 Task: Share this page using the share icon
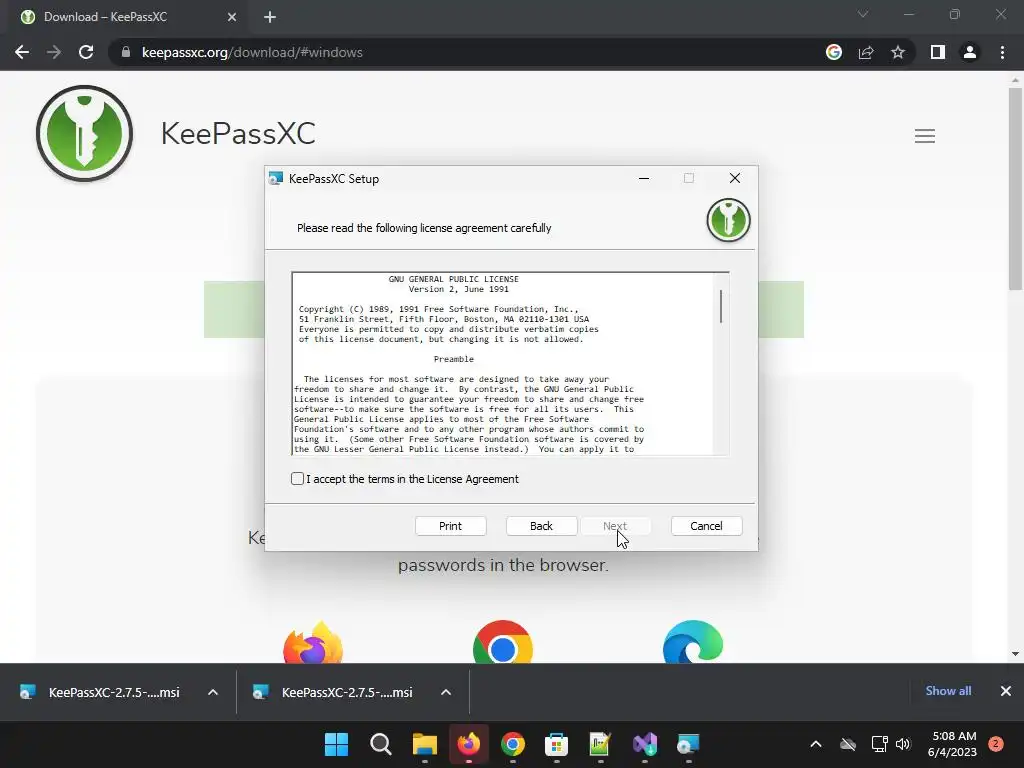click(866, 52)
